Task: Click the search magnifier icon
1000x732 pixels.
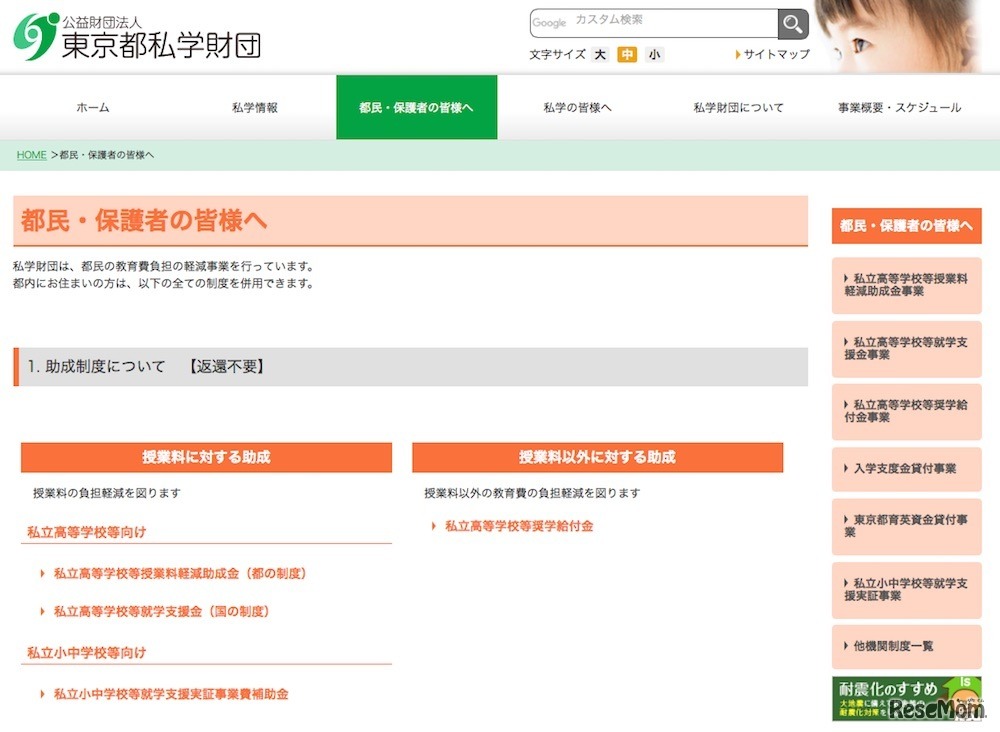Action: pyautogui.click(x=791, y=23)
